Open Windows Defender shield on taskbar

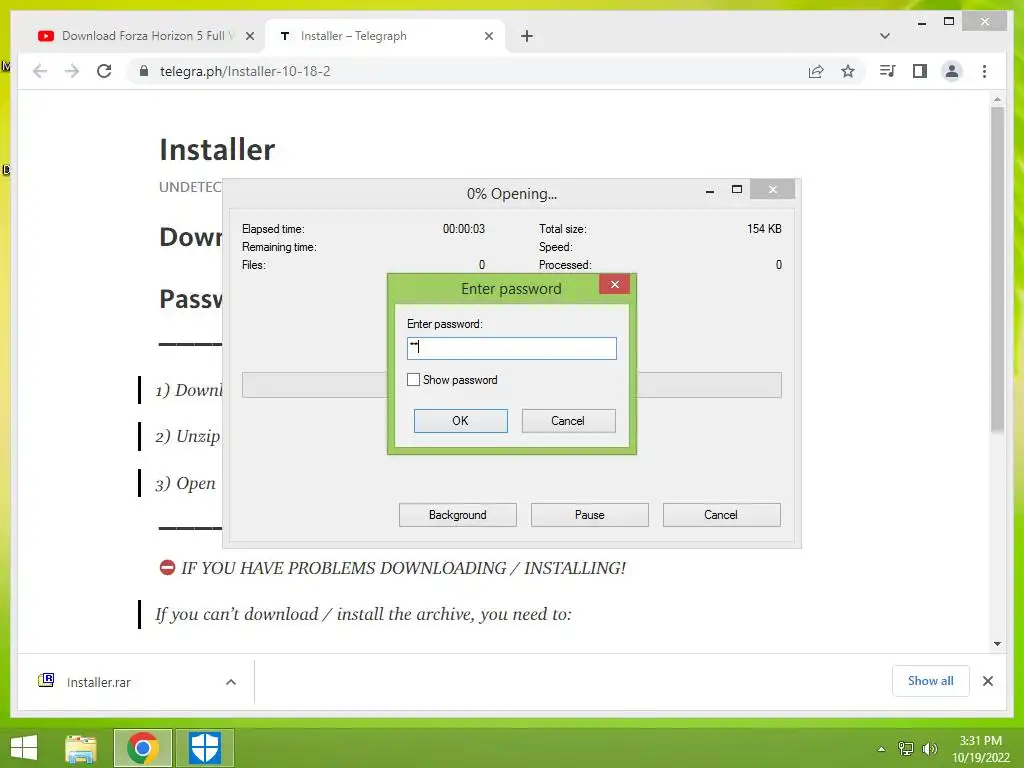click(204, 748)
